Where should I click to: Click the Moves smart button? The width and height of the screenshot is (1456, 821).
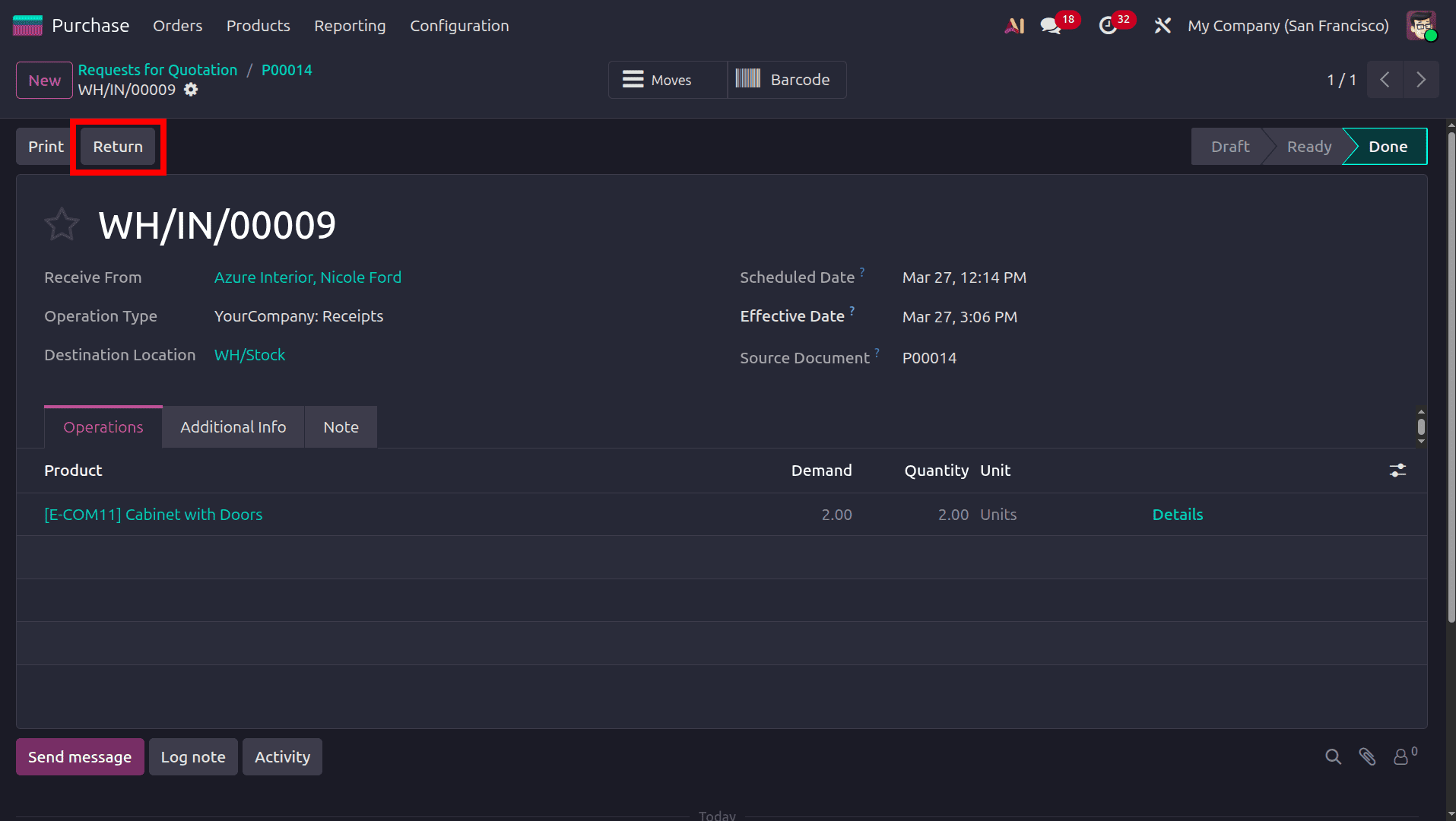tap(667, 79)
